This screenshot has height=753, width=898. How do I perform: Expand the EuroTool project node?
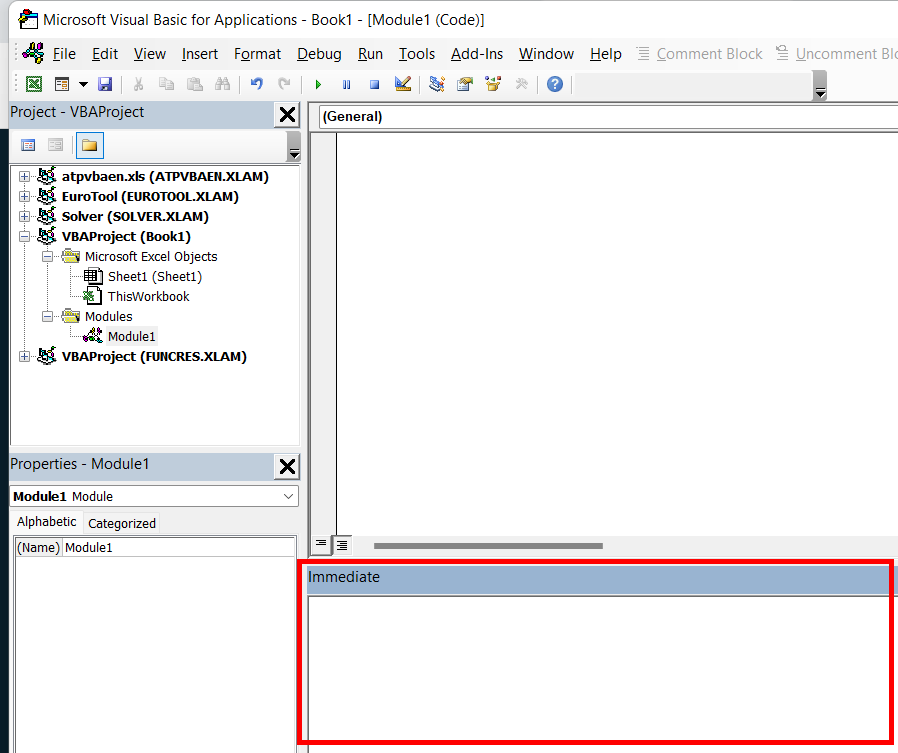tap(24, 196)
